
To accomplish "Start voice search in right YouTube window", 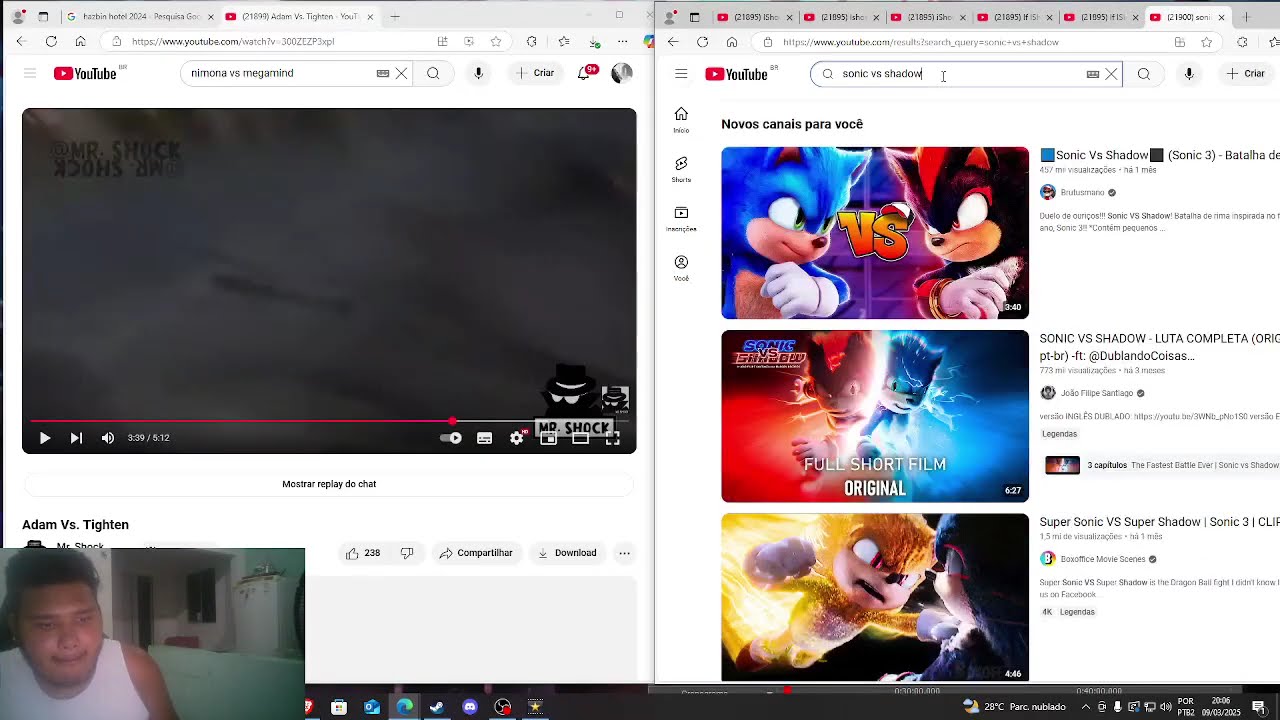I will [1189, 74].
